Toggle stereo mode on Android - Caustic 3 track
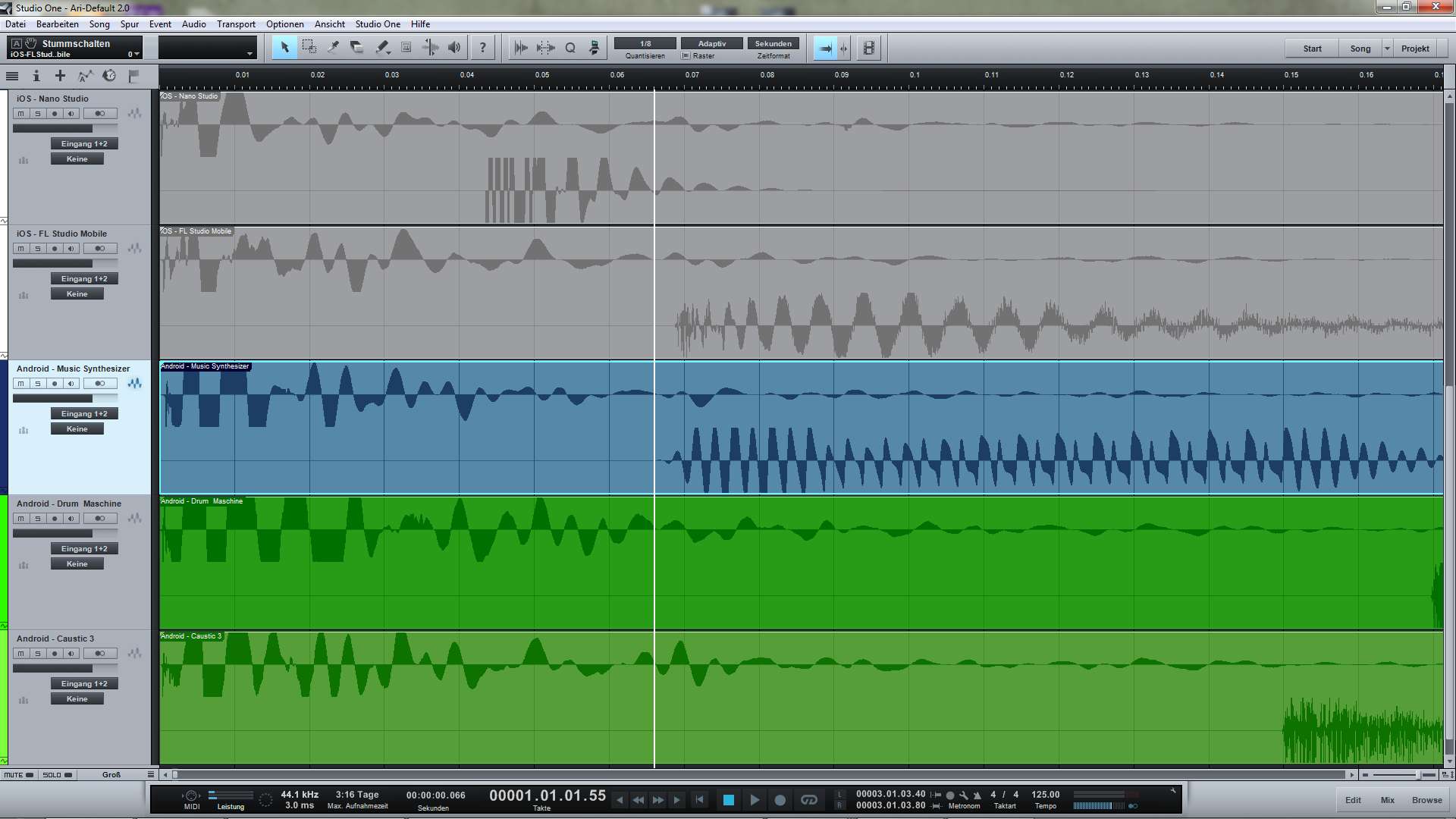Image resolution: width=1456 pixels, height=819 pixels. point(100,654)
